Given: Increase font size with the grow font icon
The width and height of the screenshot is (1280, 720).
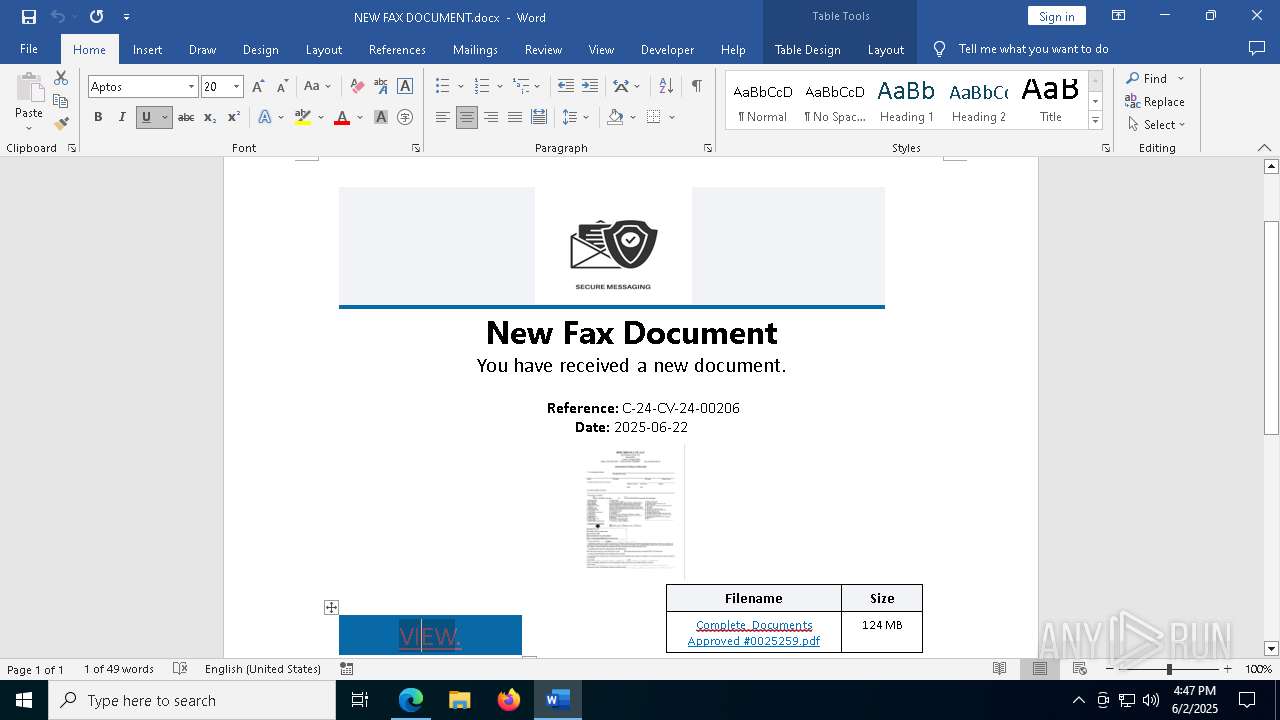Looking at the screenshot, I should coord(258,87).
